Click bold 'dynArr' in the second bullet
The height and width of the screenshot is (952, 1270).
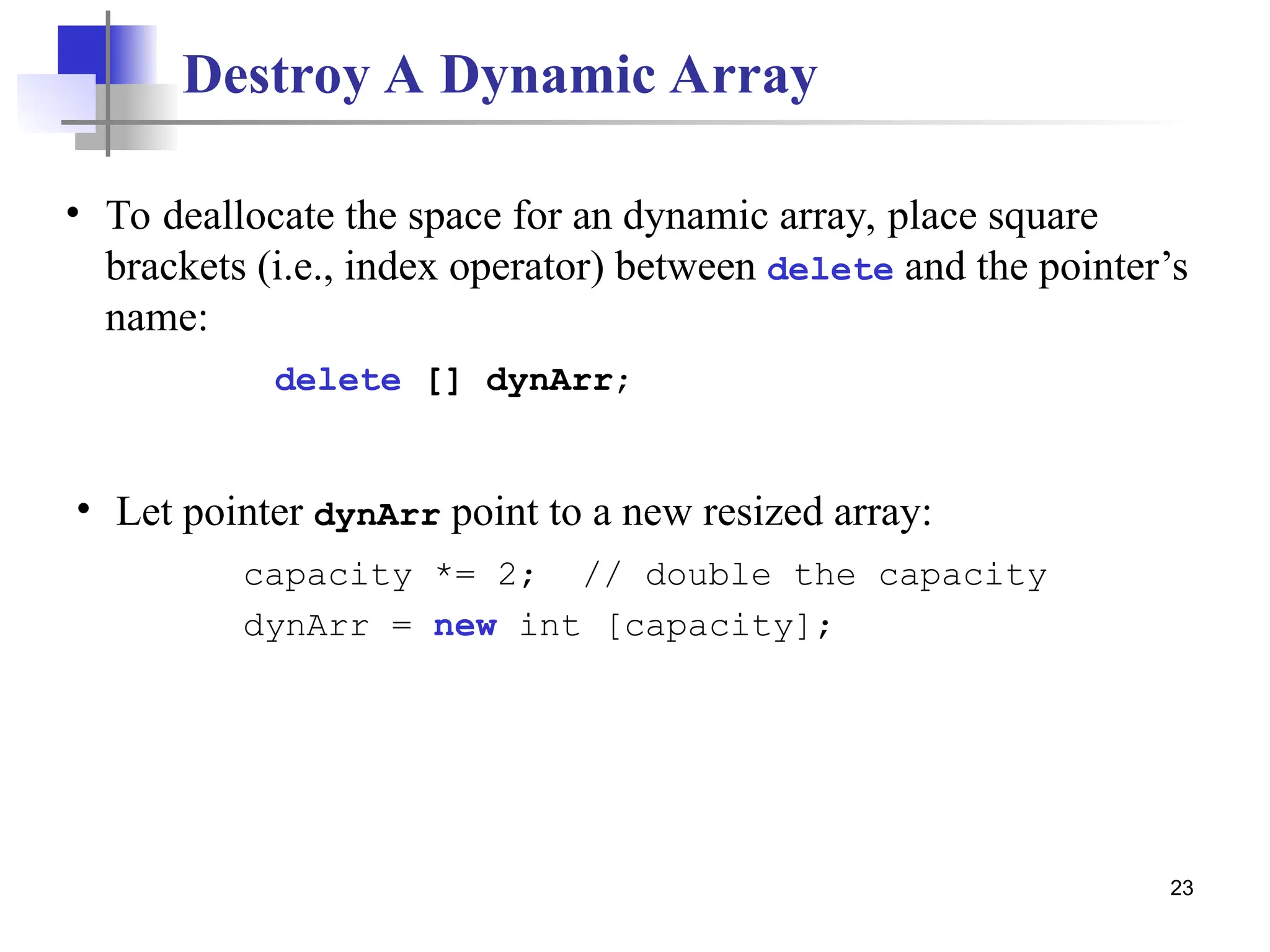(377, 514)
